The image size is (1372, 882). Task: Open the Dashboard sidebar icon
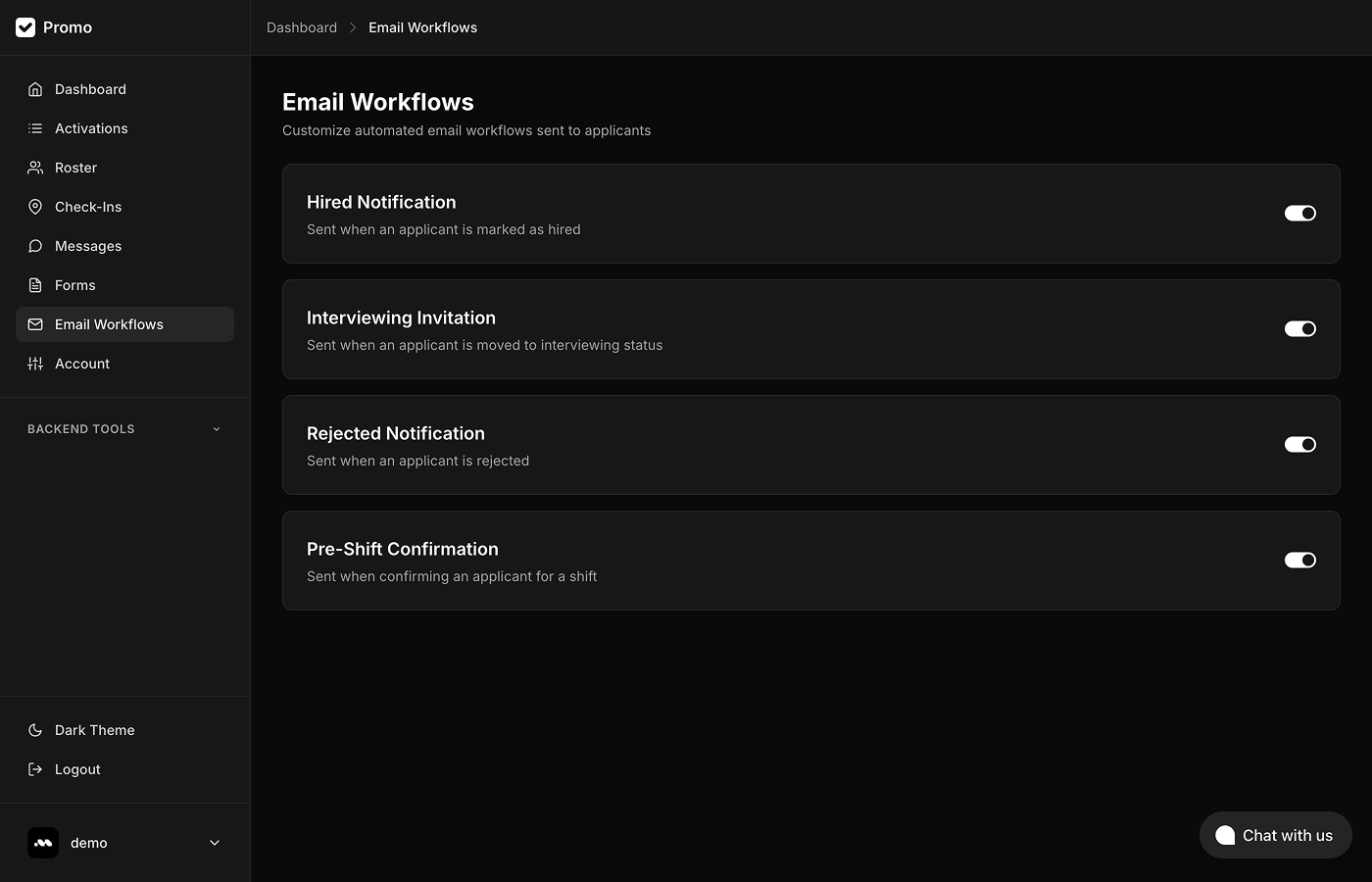(35, 89)
